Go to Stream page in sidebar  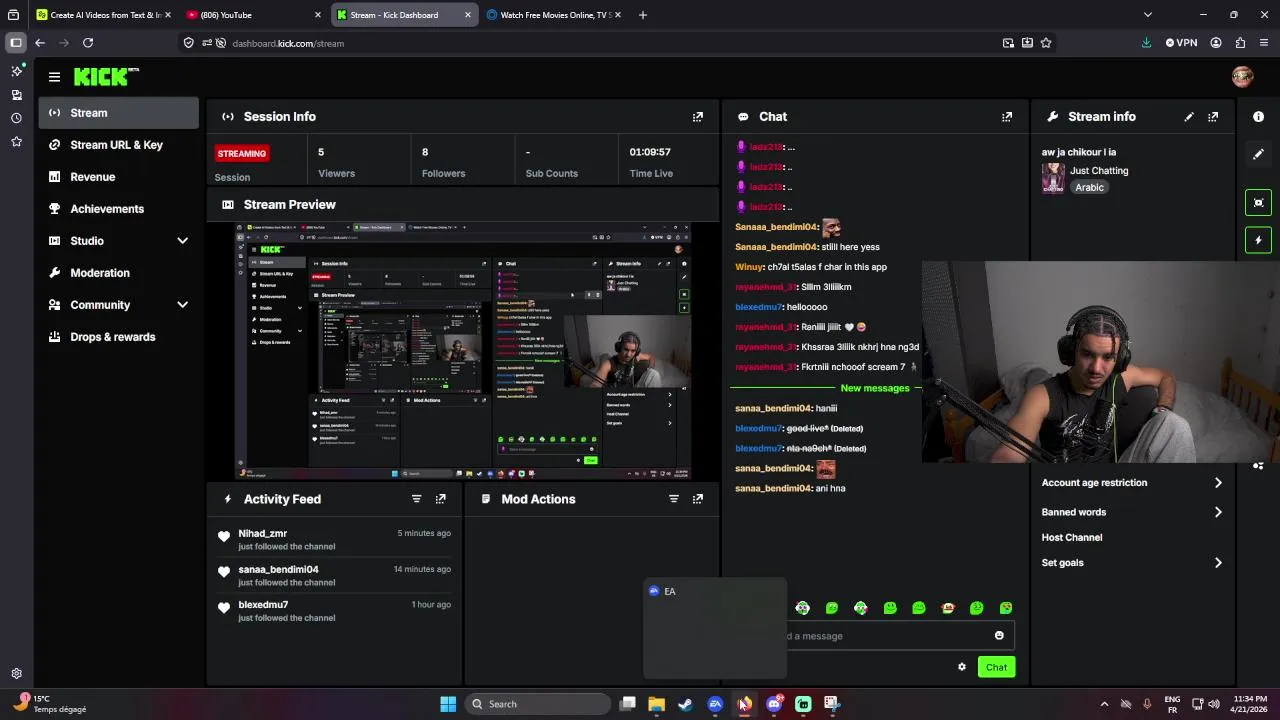(x=119, y=113)
